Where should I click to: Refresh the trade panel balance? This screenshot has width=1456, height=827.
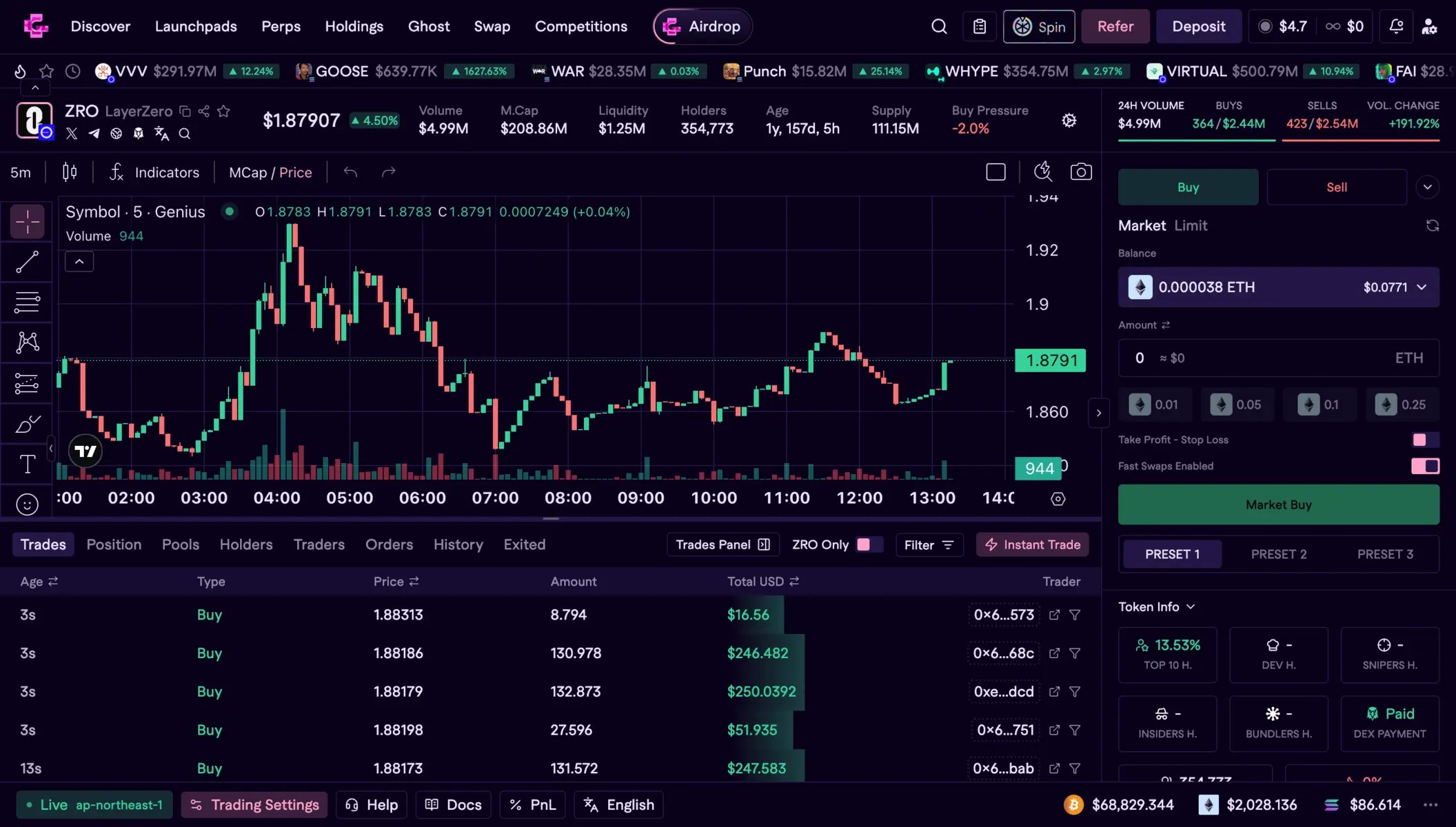1433,226
